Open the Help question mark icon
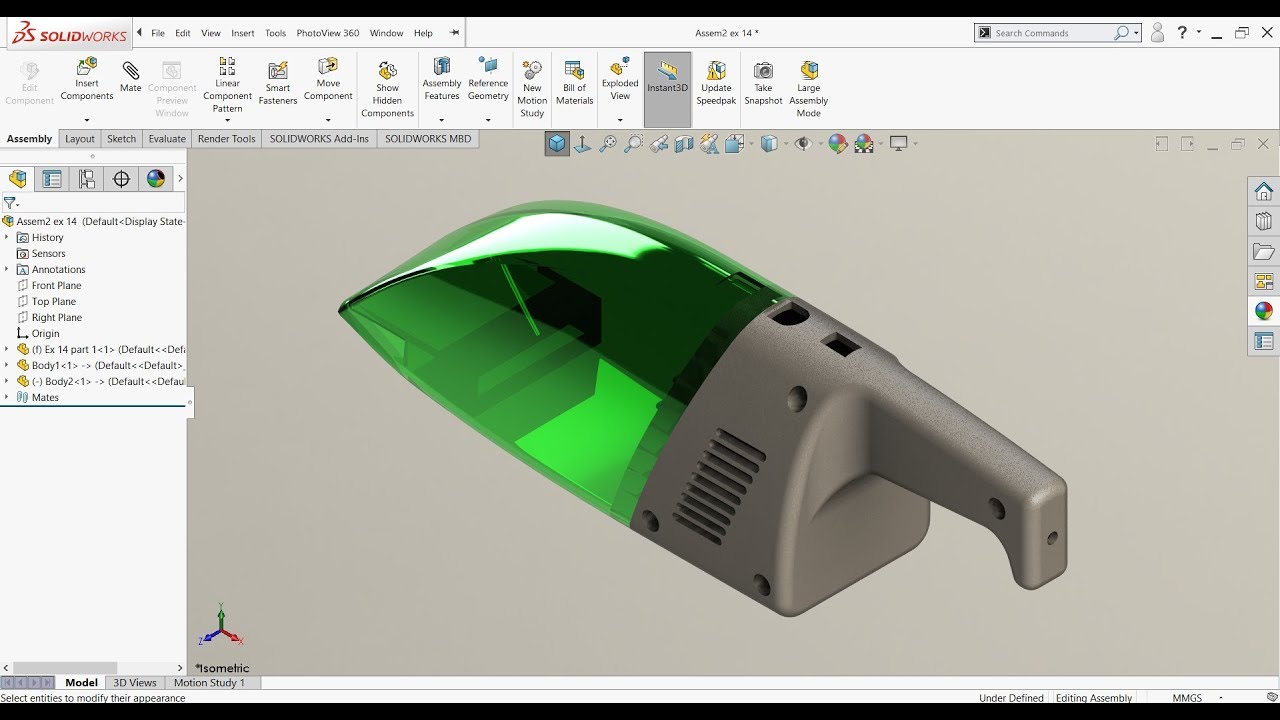Screen dimensions: 1280x720 coord(1183,33)
